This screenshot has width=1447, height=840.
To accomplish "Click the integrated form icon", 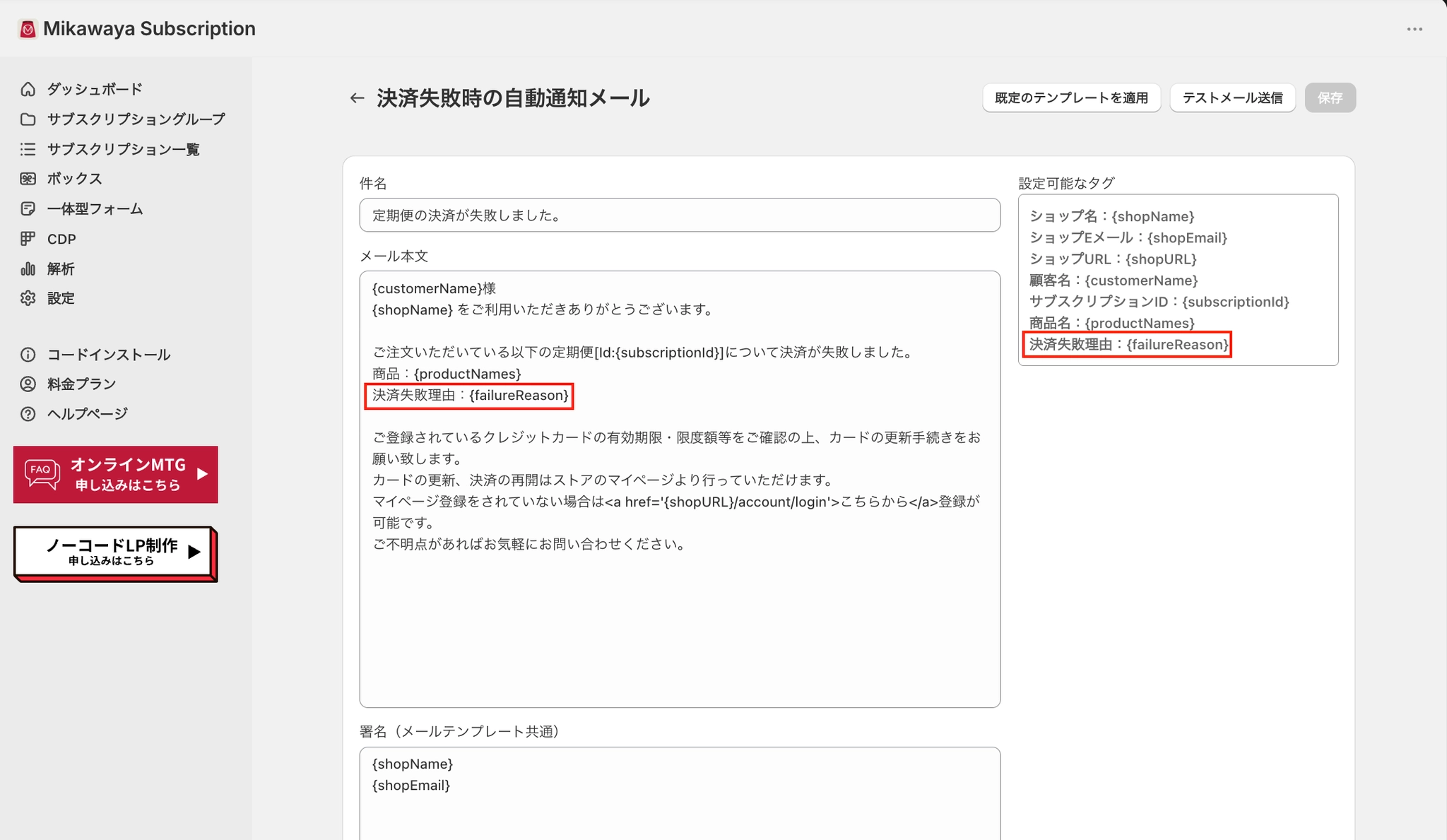I will (x=28, y=209).
